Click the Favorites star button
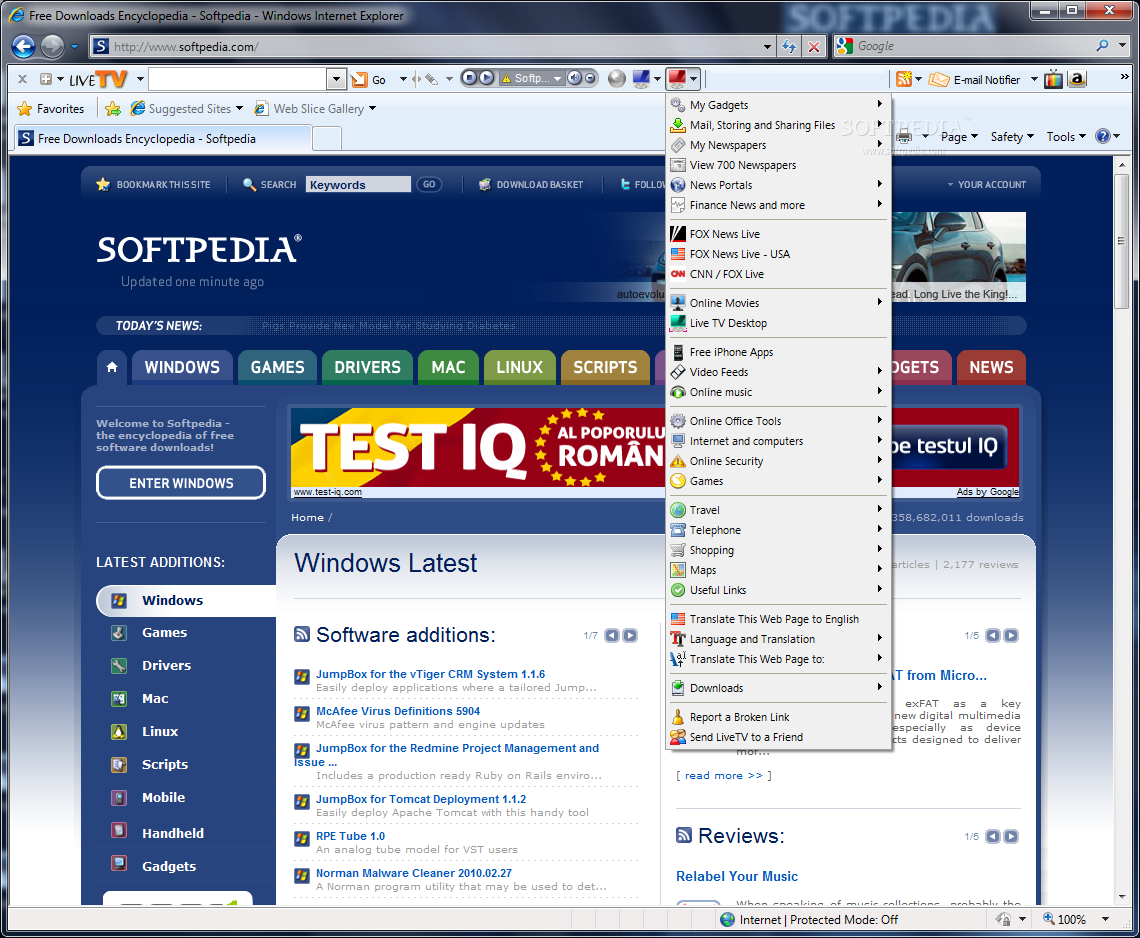The width and height of the screenshot is (1140, 938). (x=51, y=109)
